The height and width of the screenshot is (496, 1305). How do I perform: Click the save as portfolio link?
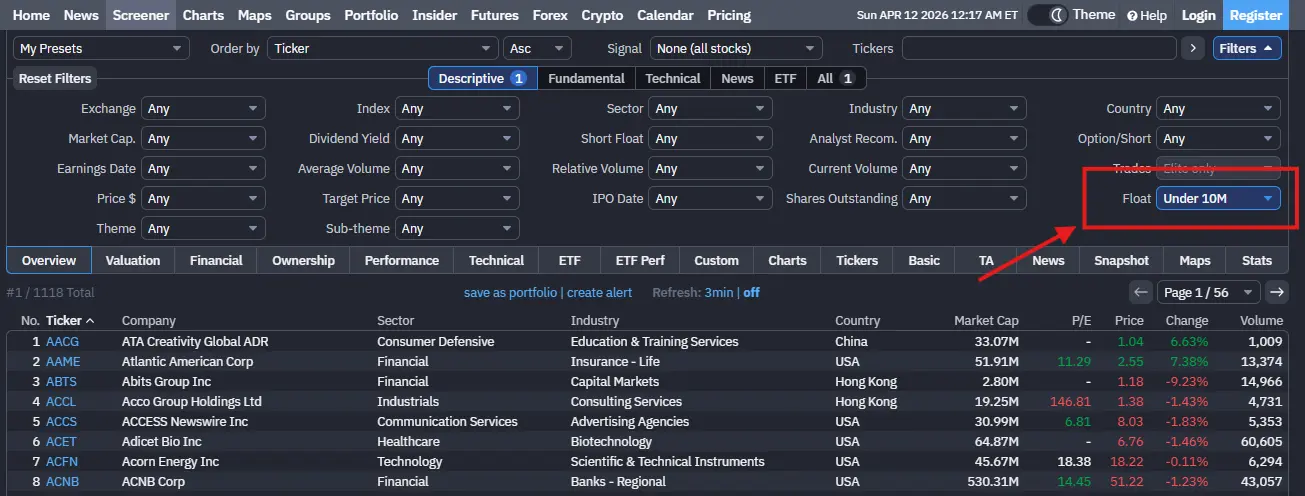pyautogui.click(x=510, y=292)
